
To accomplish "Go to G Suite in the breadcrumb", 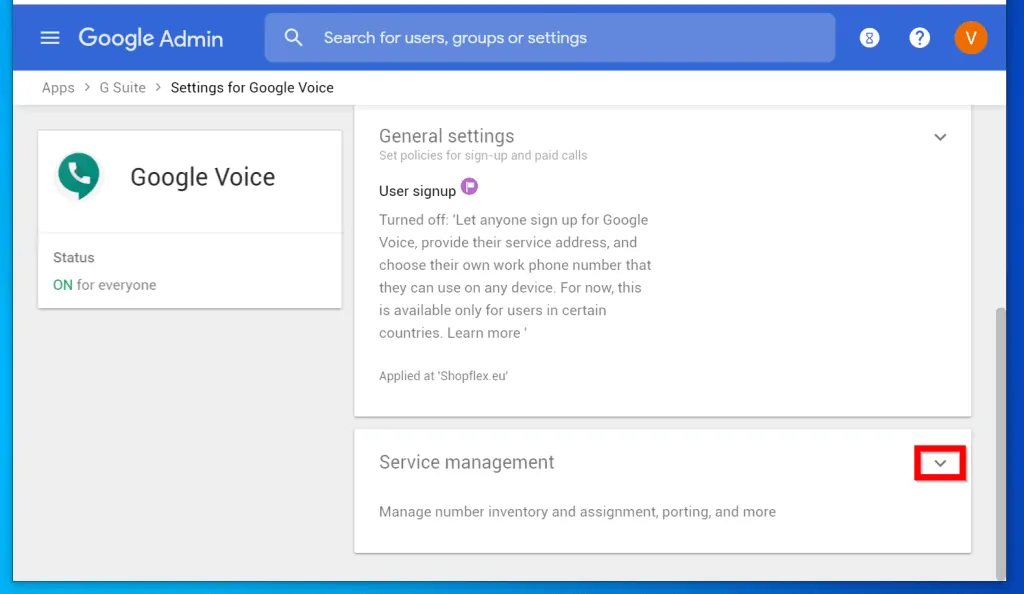I will 122,88.
